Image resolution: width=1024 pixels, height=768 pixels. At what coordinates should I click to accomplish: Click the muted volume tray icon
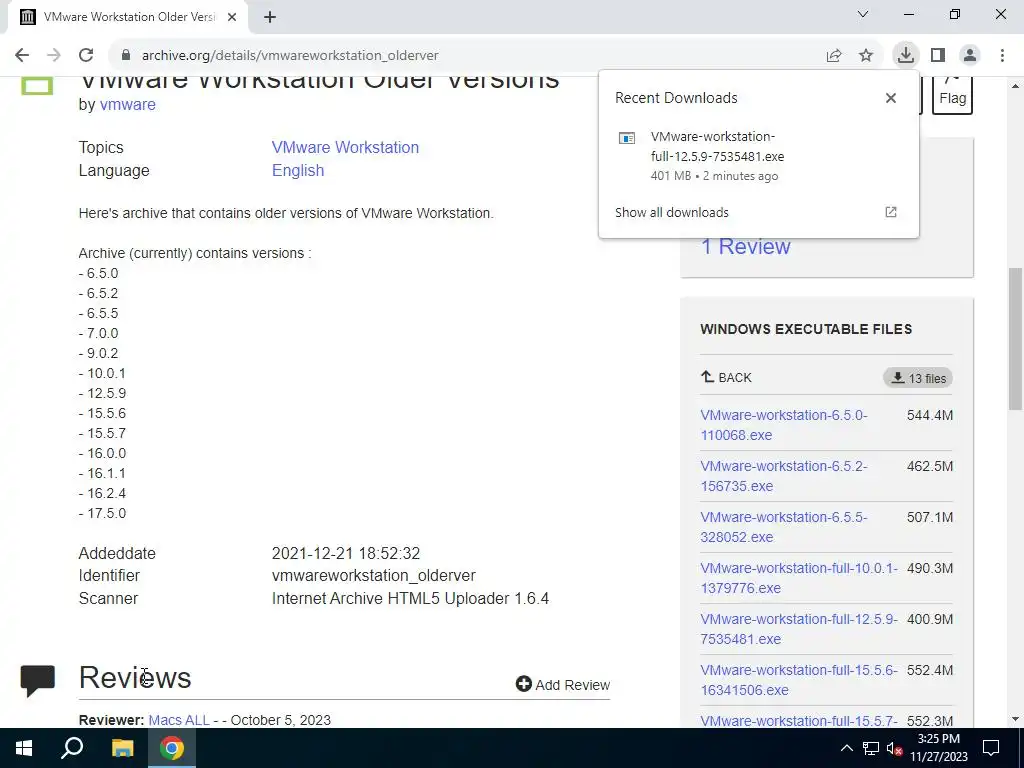click(x=894, y=748)
